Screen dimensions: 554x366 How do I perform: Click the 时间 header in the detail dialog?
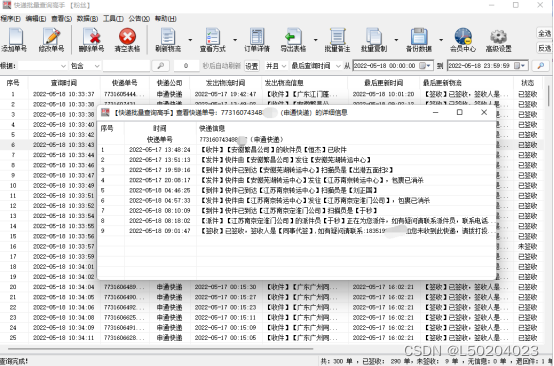[160, 129]
